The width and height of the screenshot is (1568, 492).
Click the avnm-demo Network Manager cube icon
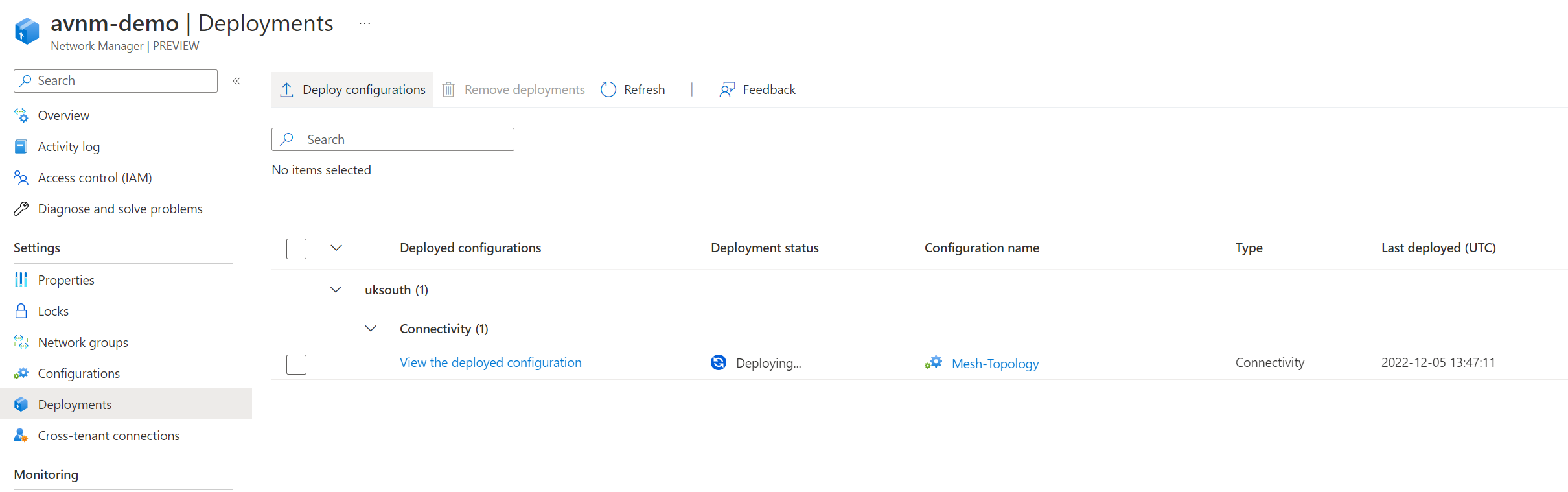pos(27,30)
